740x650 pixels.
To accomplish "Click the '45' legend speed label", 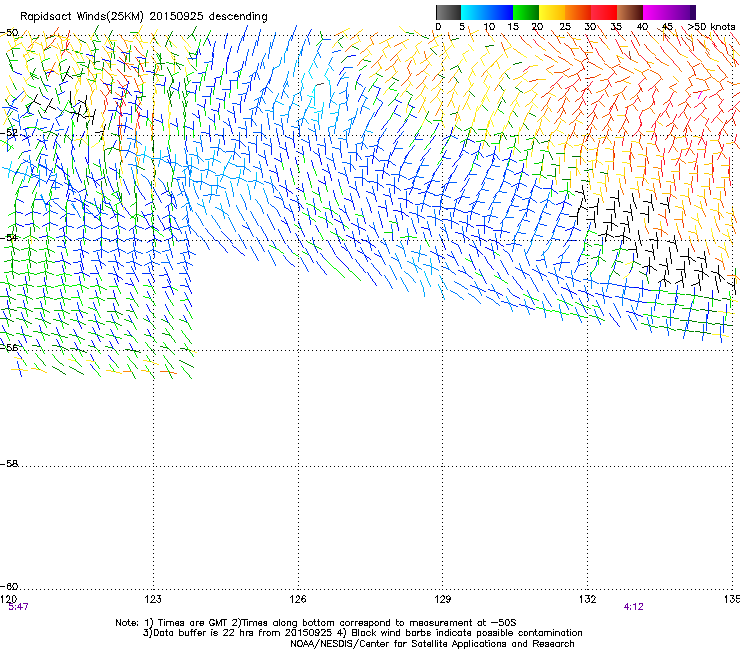I will 667,27.
